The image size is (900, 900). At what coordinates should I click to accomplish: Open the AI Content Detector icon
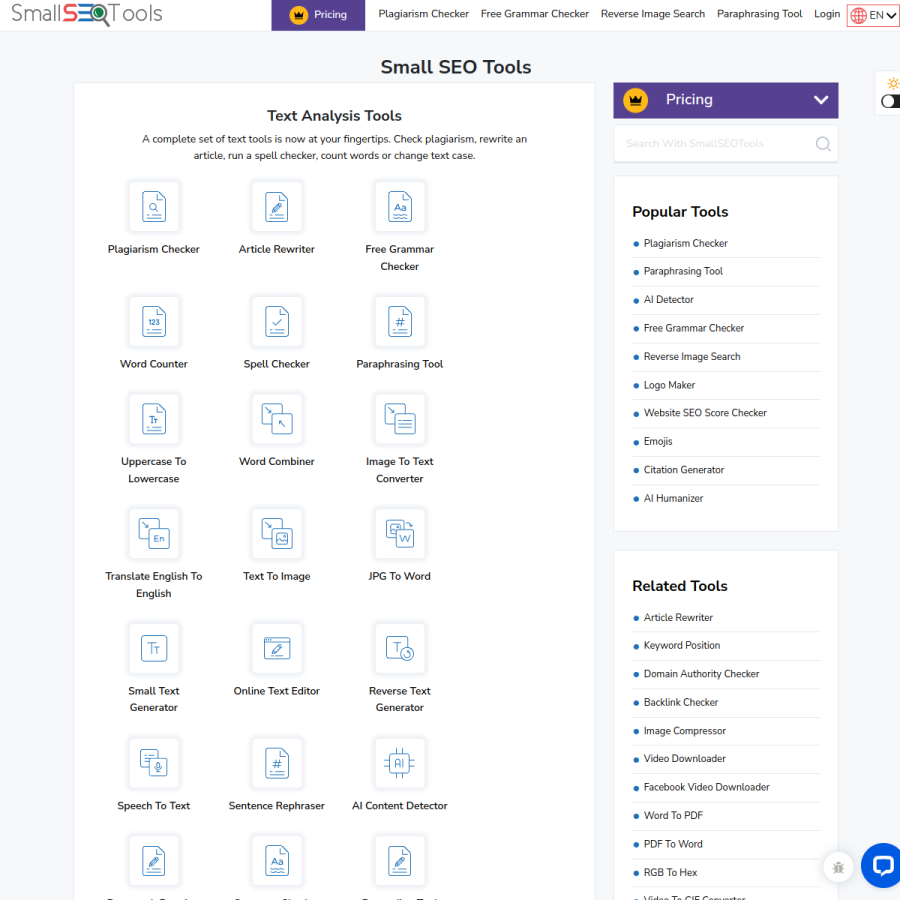click(399, 763)
